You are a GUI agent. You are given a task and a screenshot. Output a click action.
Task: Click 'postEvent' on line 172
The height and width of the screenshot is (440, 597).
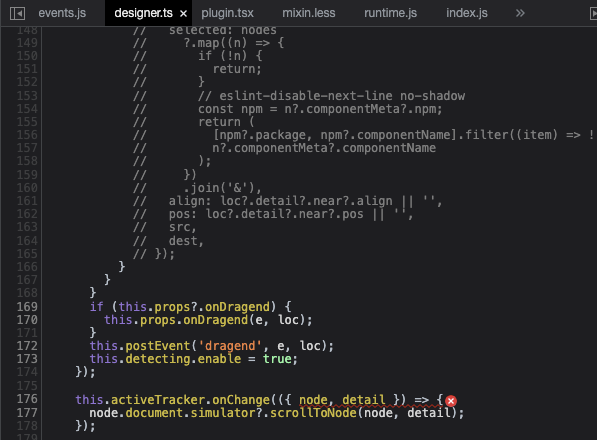pyautogui.click(x=158, y=346)
